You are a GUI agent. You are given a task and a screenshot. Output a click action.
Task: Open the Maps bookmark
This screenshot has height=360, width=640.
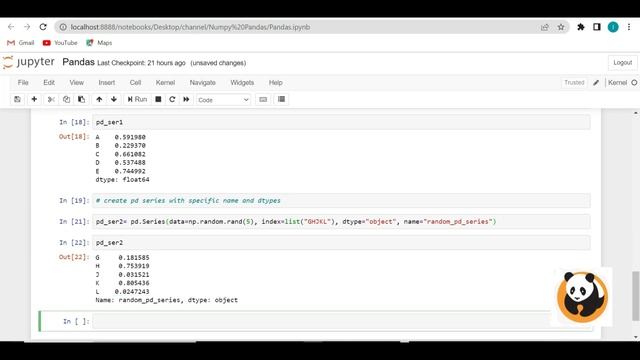pos(99,42)
